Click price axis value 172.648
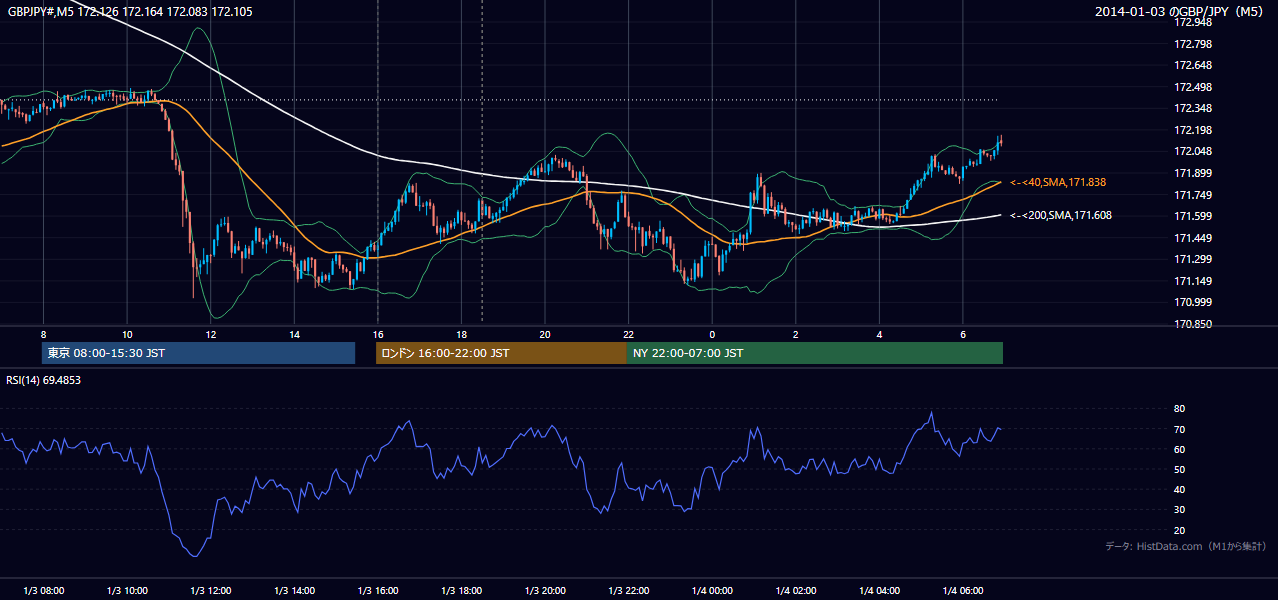 tap(1194, 65)
